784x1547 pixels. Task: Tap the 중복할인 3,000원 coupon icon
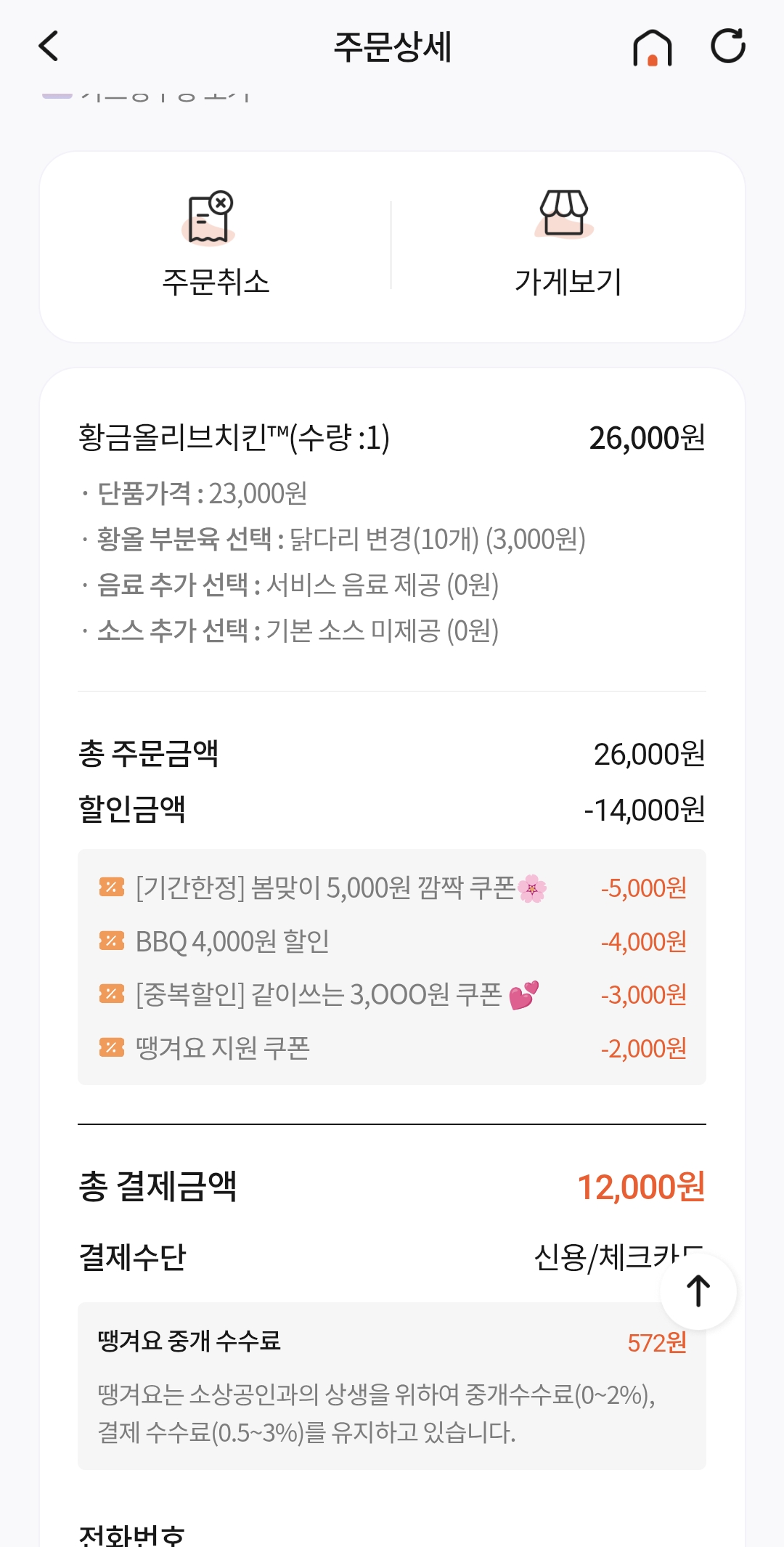click(111, 994)
